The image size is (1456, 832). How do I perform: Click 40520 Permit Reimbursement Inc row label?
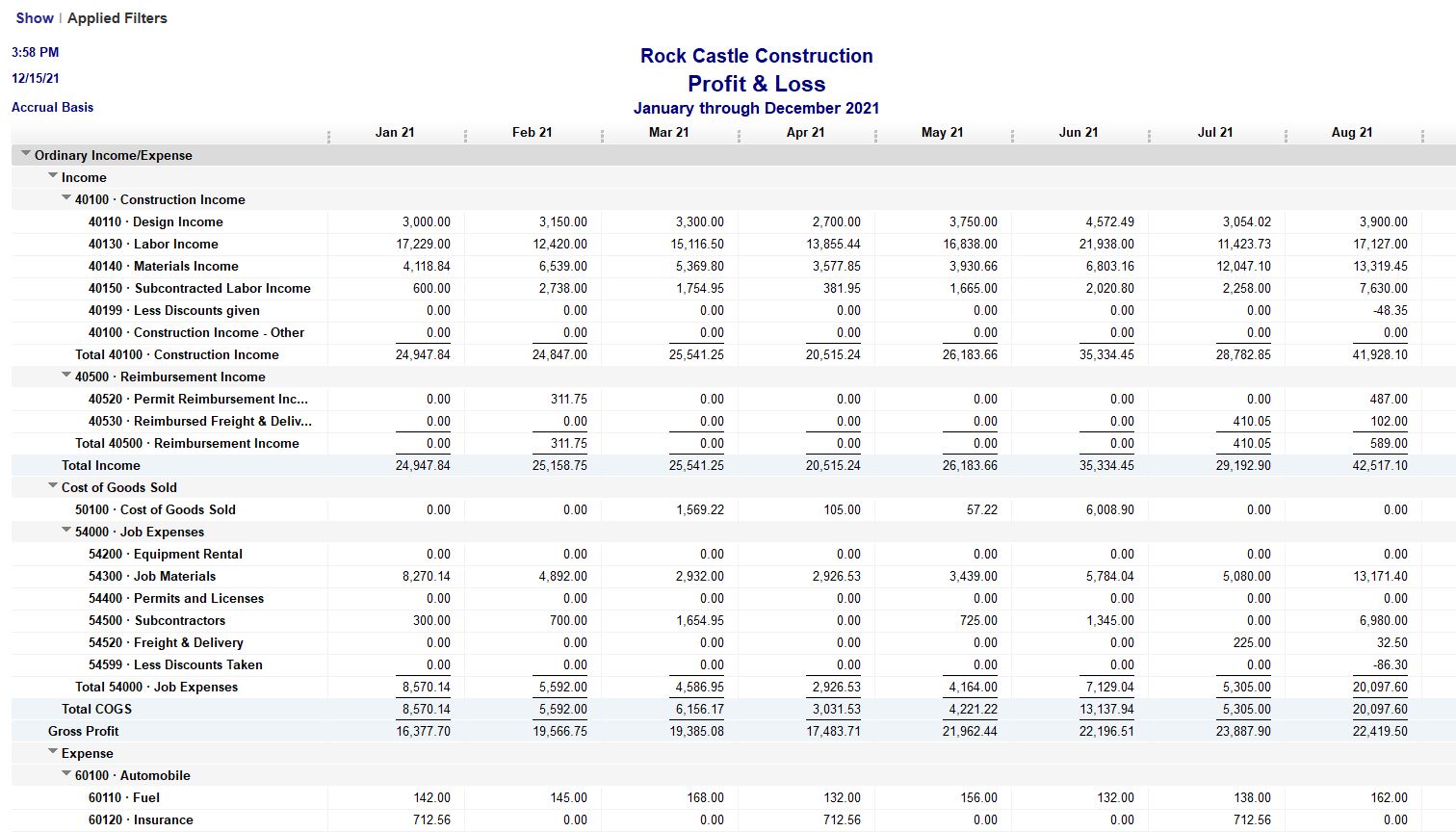[198, 399]
